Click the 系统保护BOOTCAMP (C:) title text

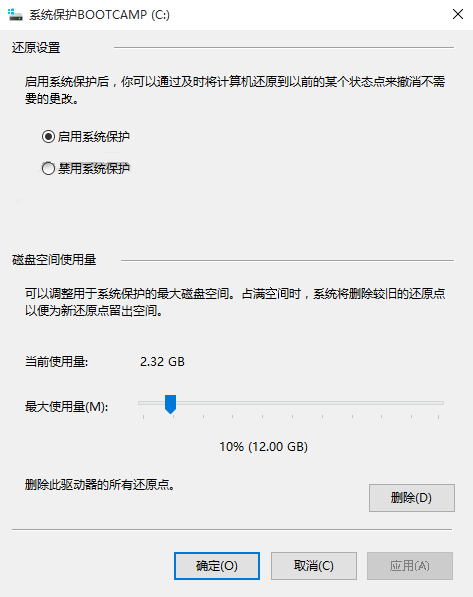click(x=99, y=15)
